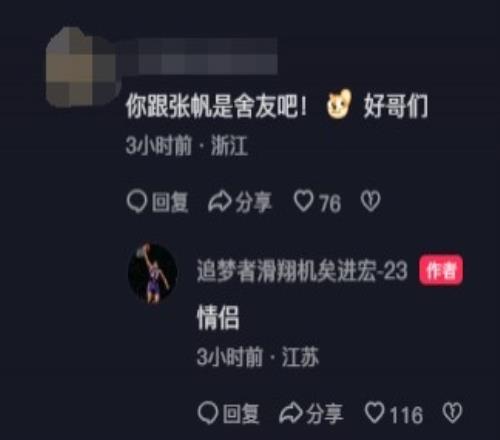Click the 回复 text under the 情侣 reply
The height and width of the screenshot is (440, 500).
click(x=241, y=414)
